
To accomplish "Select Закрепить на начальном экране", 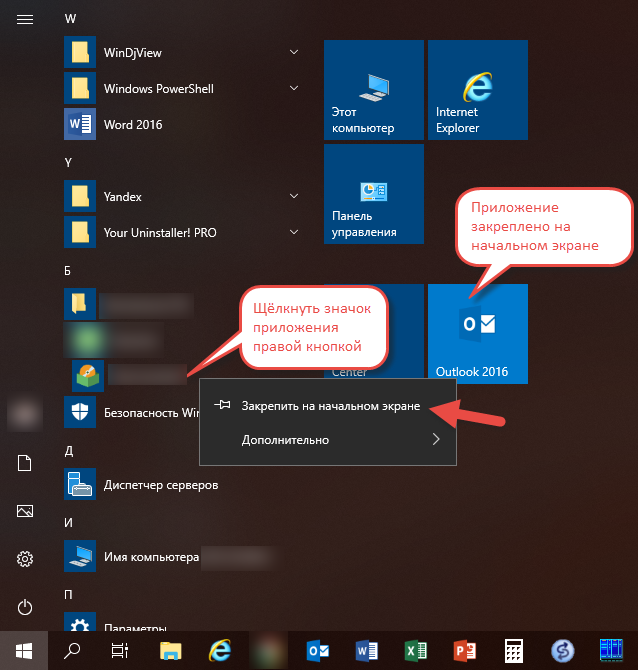I will coord(328,406).
